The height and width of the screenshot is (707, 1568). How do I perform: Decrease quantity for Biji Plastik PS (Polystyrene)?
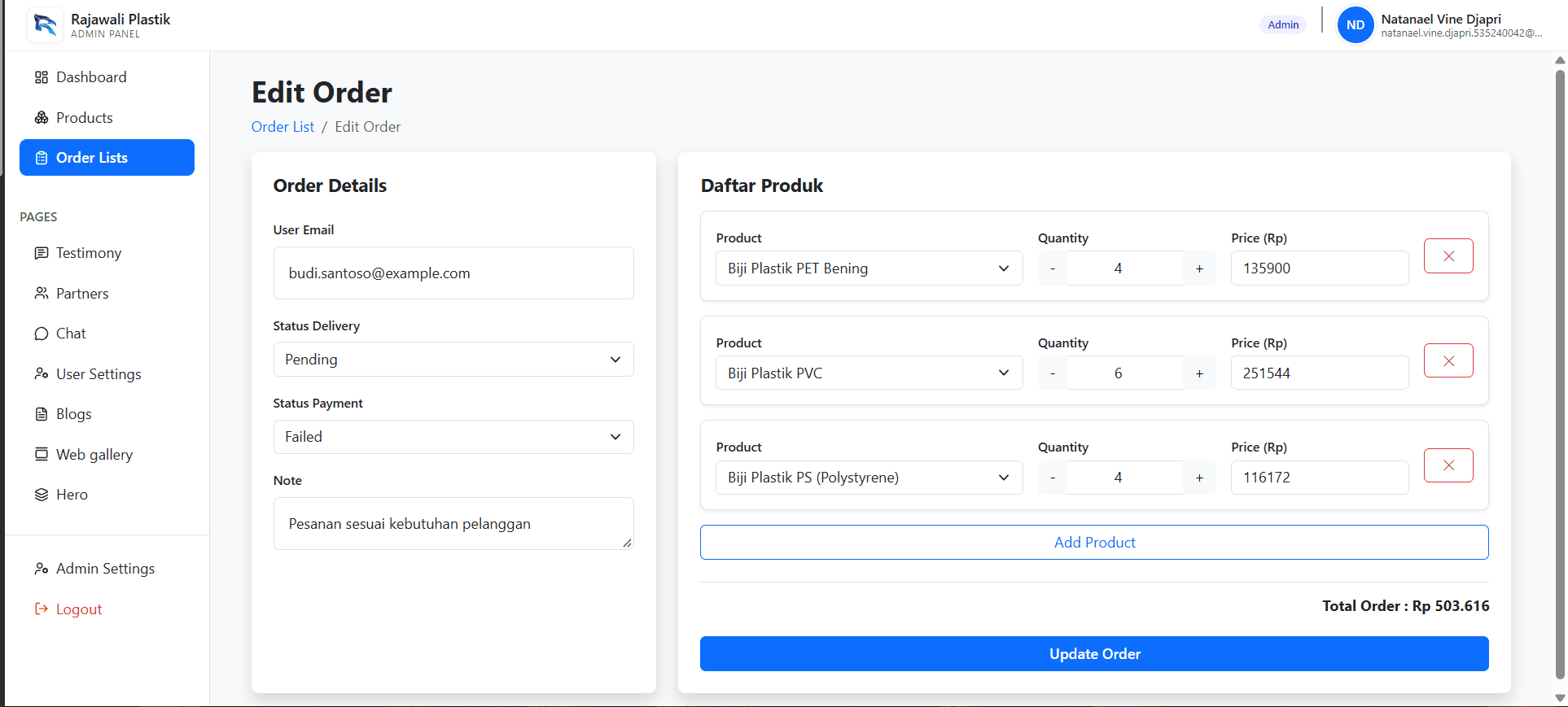[x=1053, y=478]
